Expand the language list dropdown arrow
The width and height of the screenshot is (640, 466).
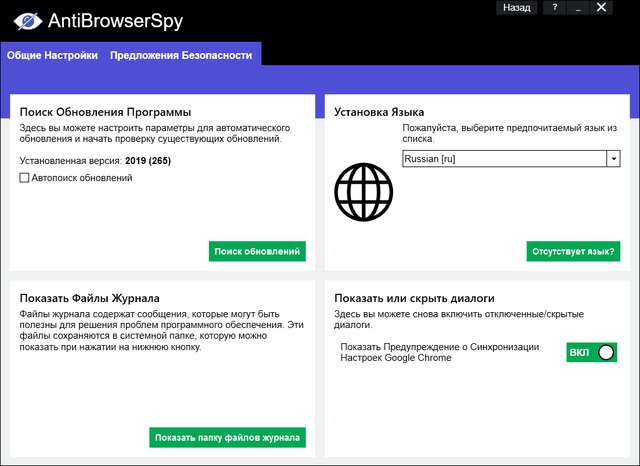613,159
